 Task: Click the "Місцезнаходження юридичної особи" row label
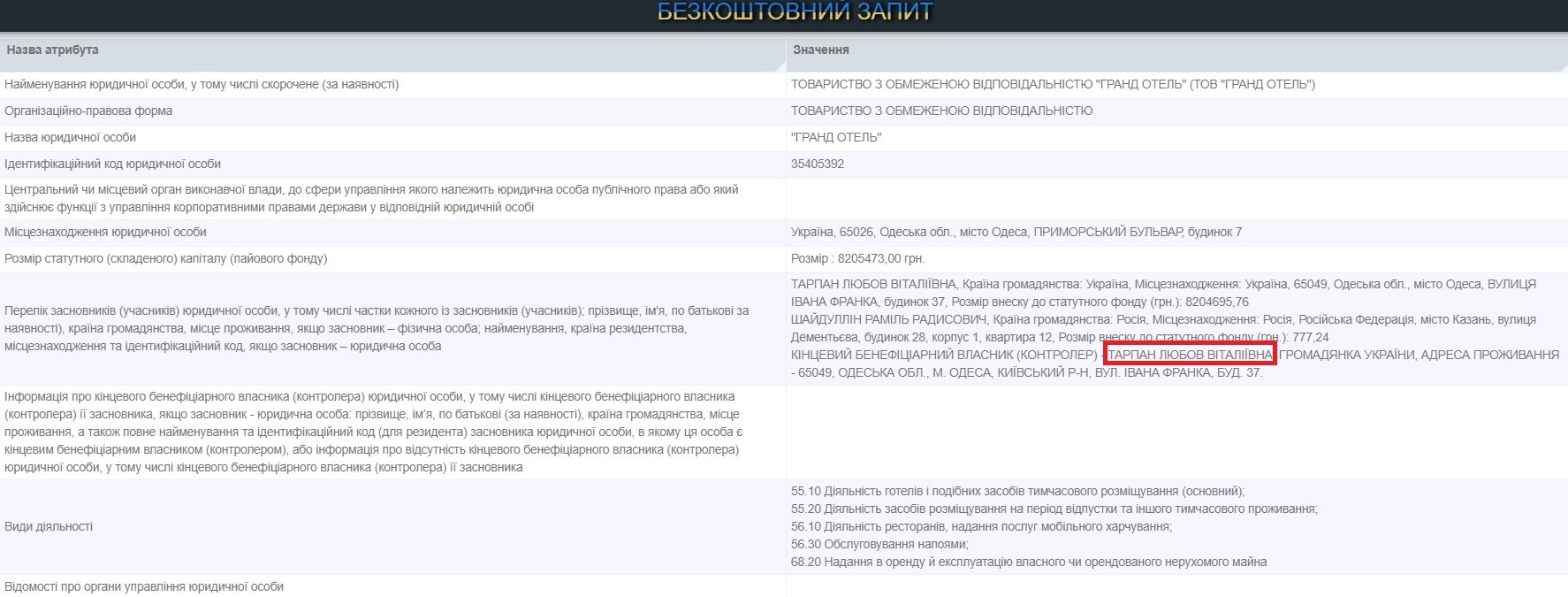click(105, 232)
